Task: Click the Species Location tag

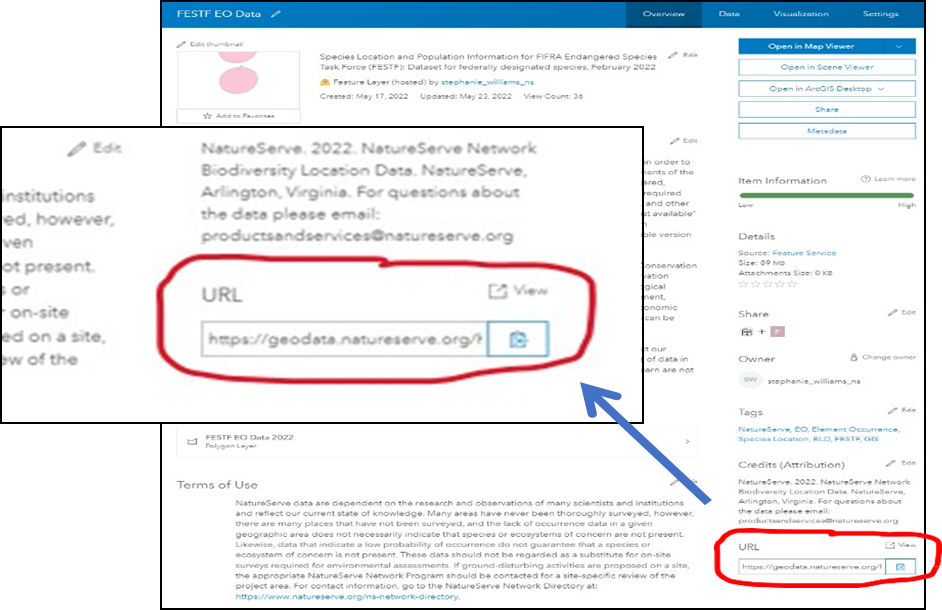Action: [x=773, y=439]
